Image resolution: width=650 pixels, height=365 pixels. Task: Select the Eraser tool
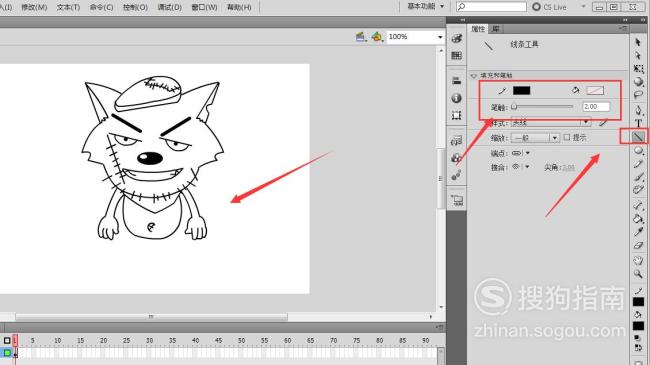638,246
